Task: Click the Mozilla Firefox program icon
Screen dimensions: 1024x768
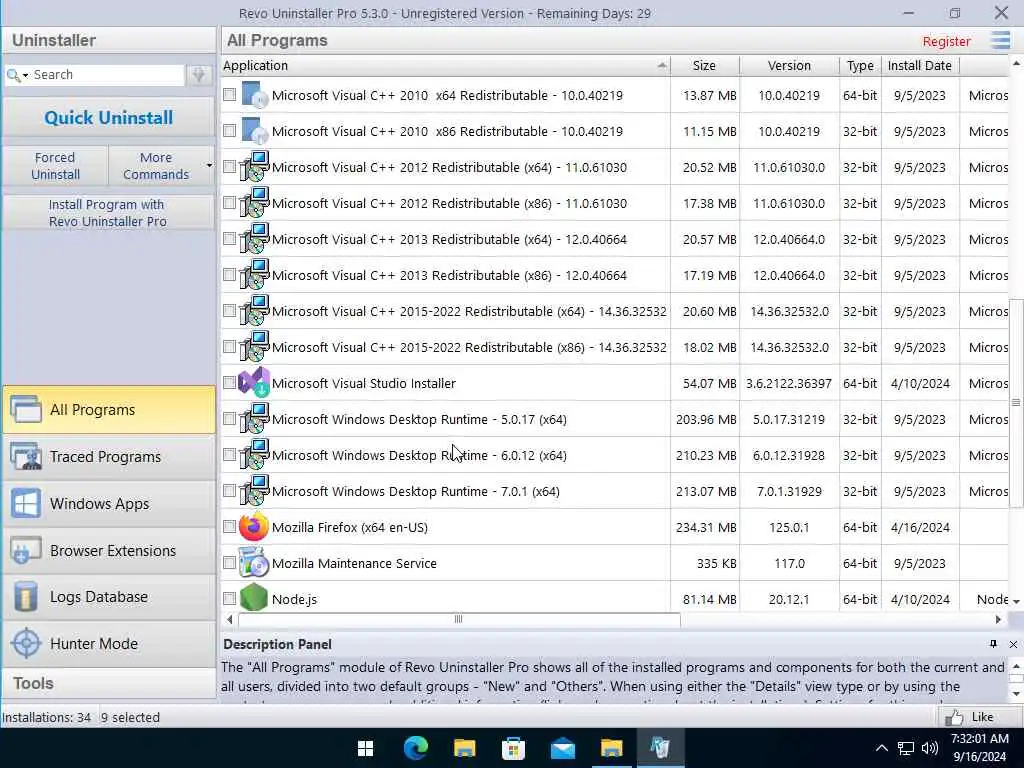Action: point(254,527)
